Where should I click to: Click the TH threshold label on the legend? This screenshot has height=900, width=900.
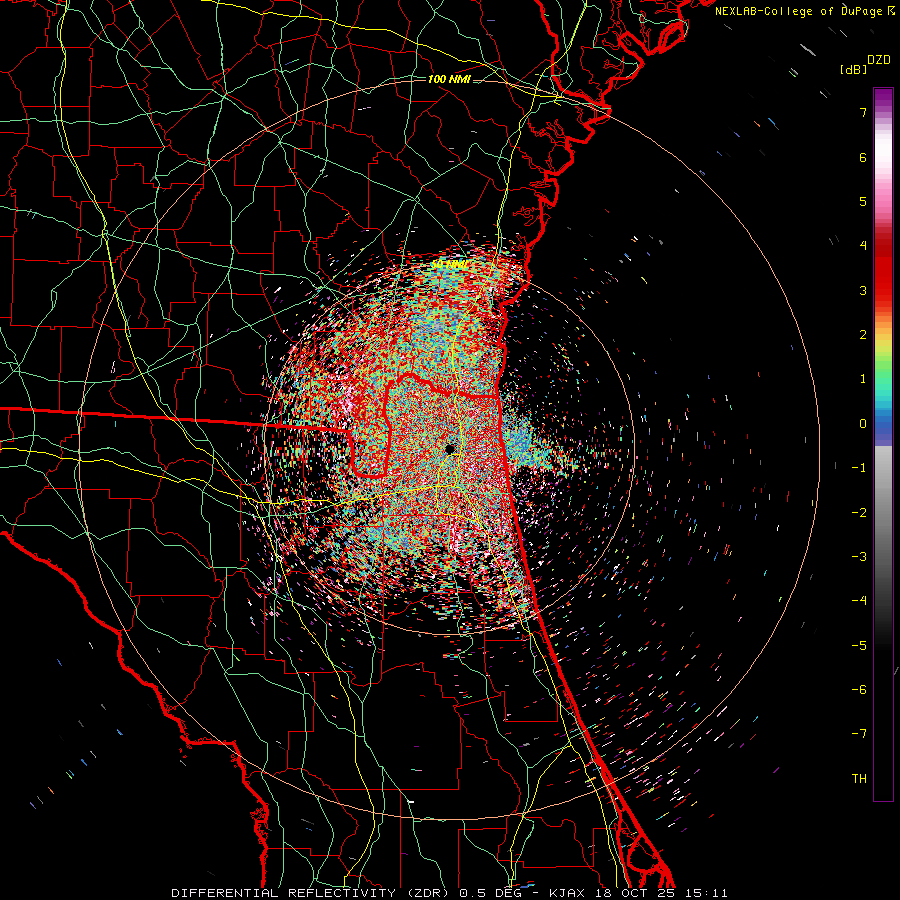coord(859,779)
